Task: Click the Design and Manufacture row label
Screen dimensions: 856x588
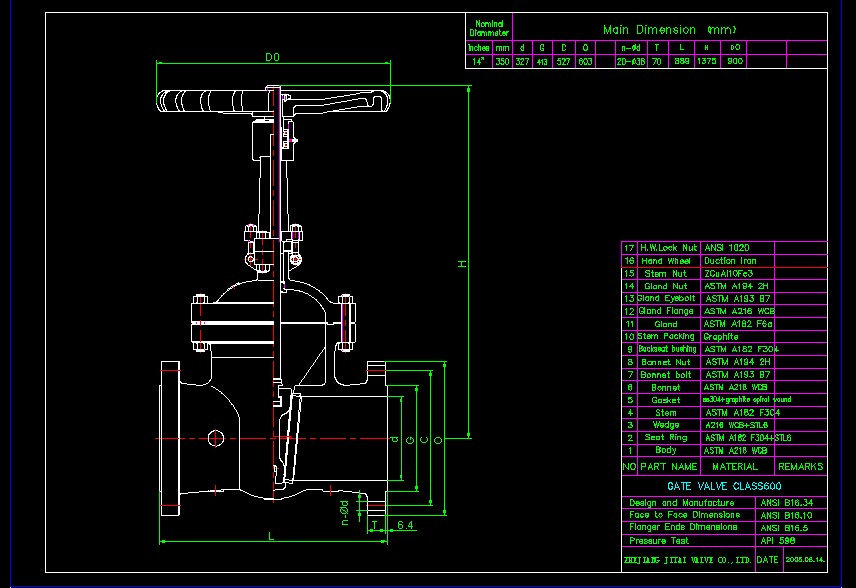Action: click(x=681, y=503)
